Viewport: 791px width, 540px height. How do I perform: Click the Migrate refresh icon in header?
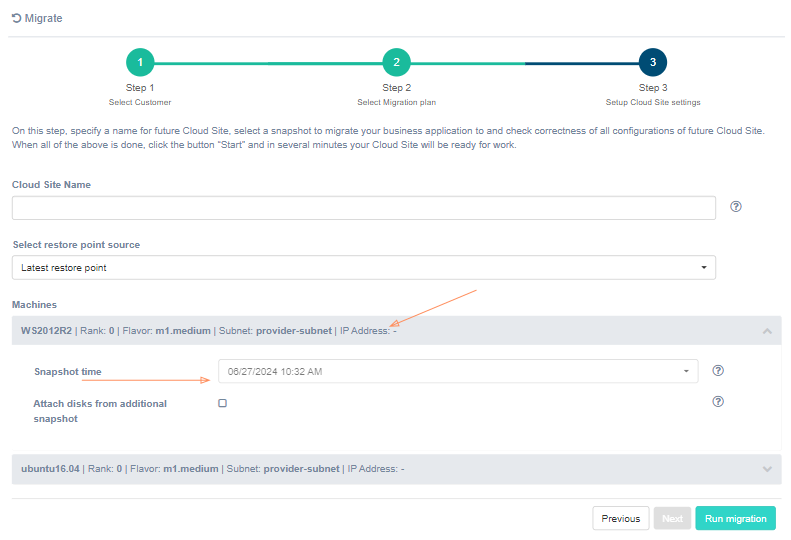click(x=16, y=18)
